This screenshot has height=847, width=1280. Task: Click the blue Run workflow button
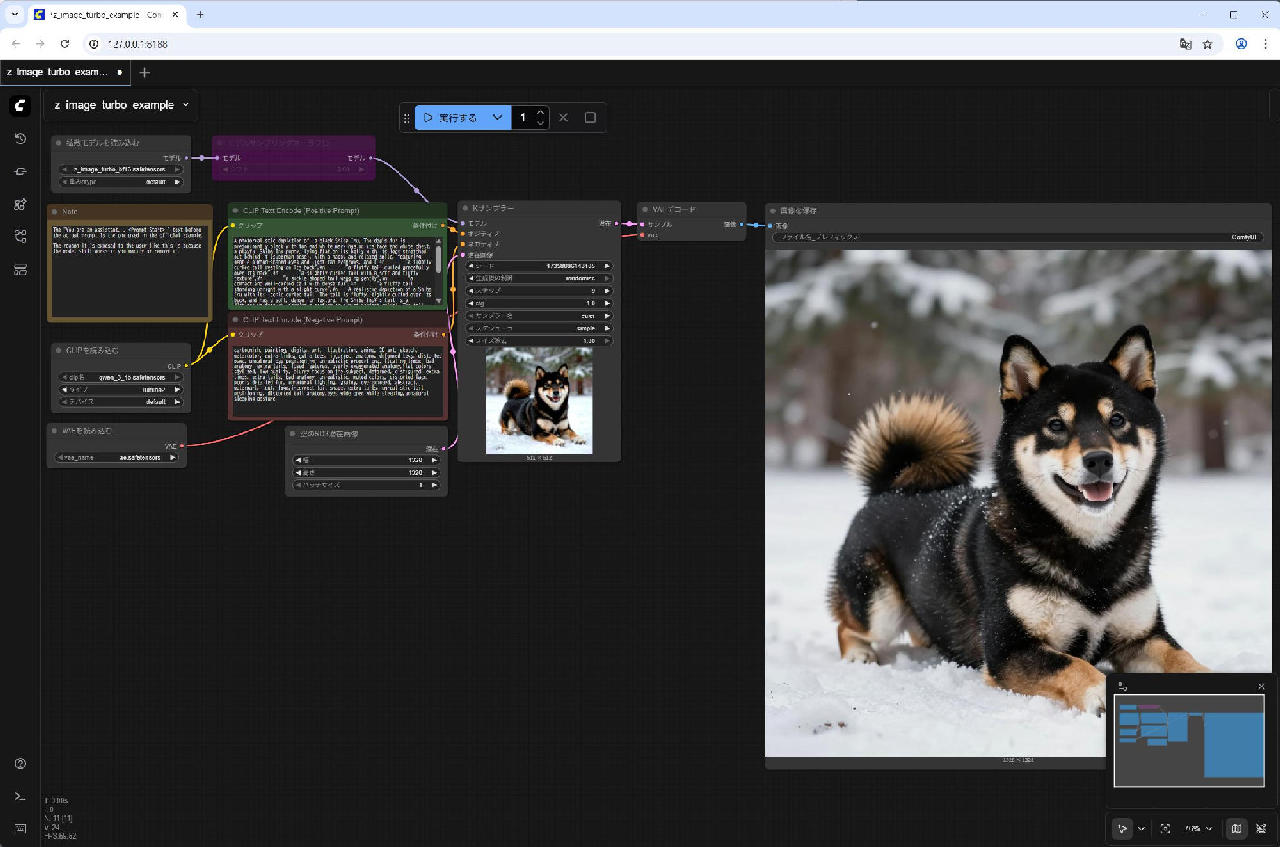coord(450,118)
